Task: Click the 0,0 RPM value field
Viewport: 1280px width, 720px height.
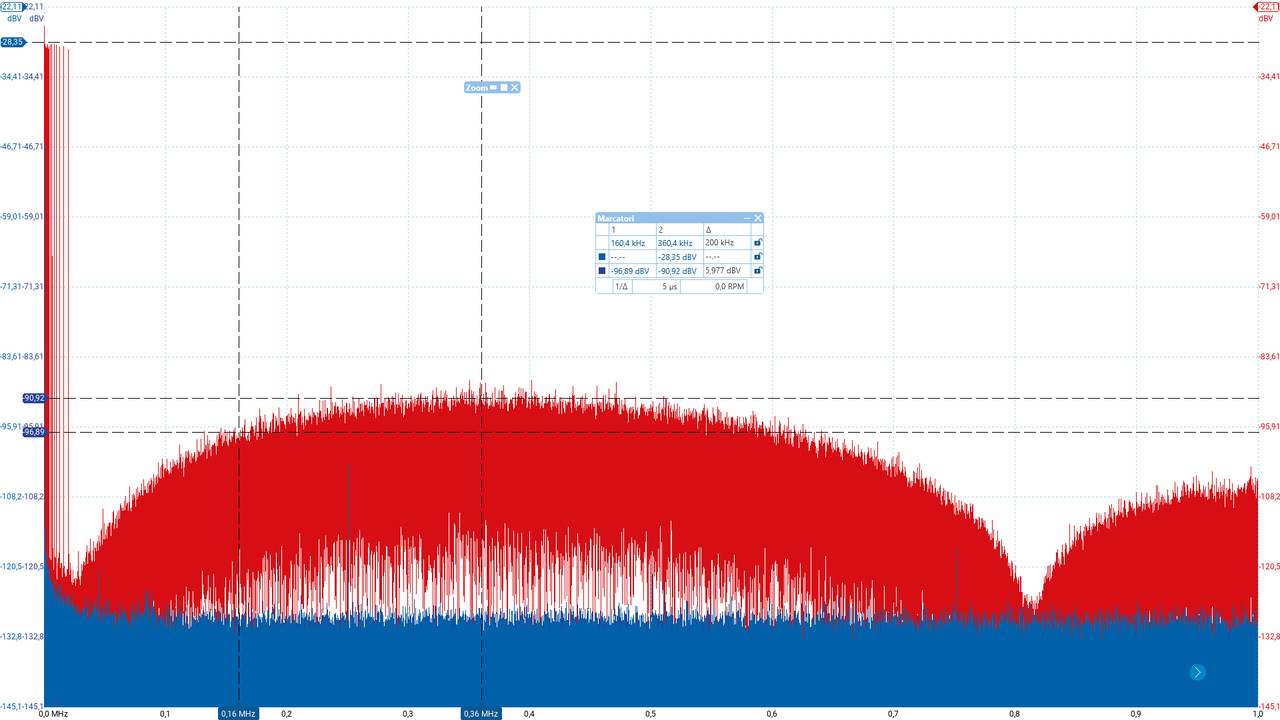Action: click(x=730, y=286)
